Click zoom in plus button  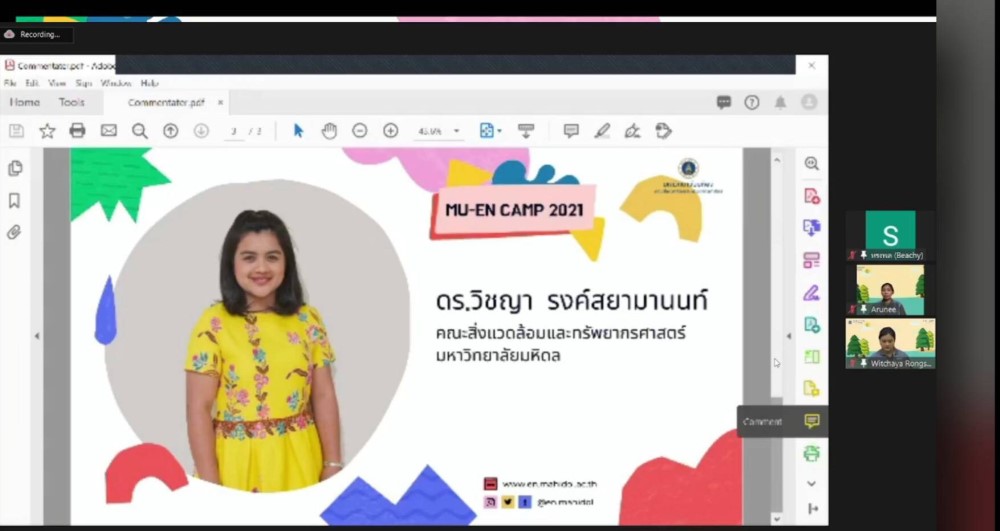click(391, 131)
